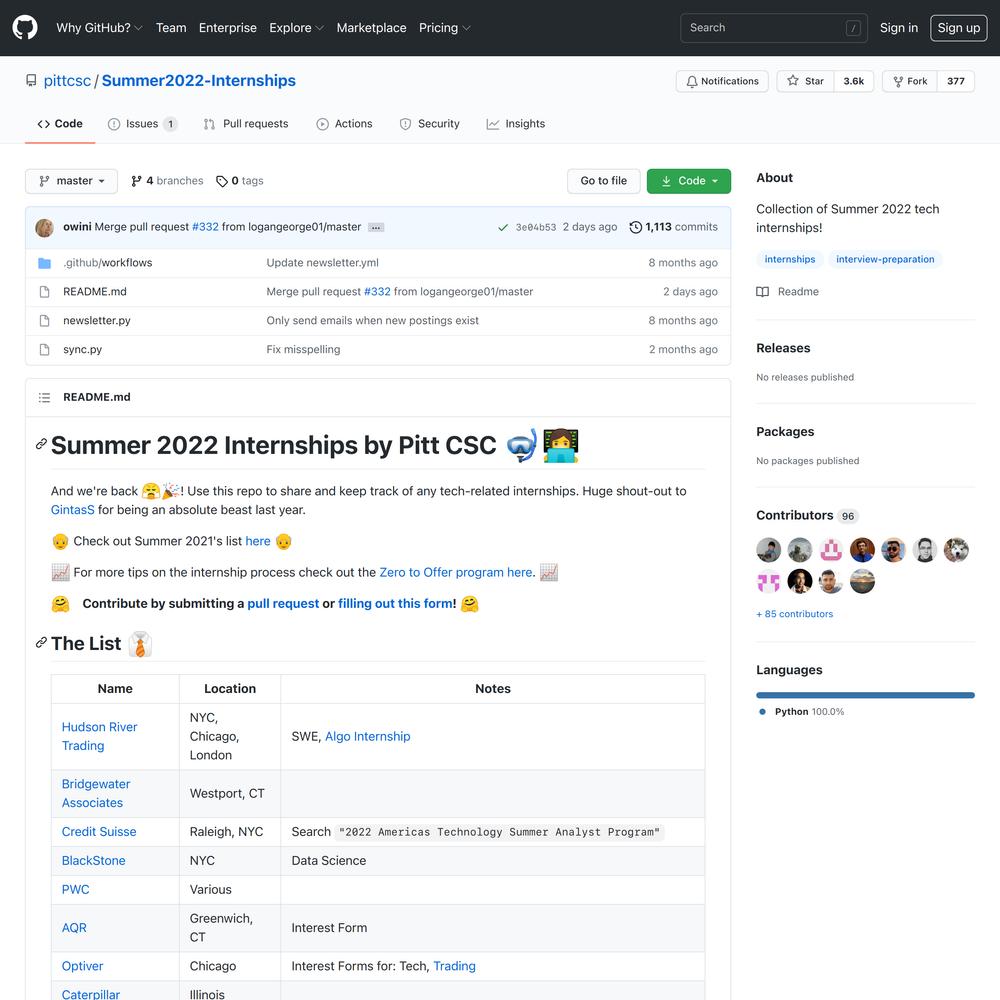This screenshot has width=1000, height=1000.
Task: Open the GintasS profile link
Action: coord(73,510)
